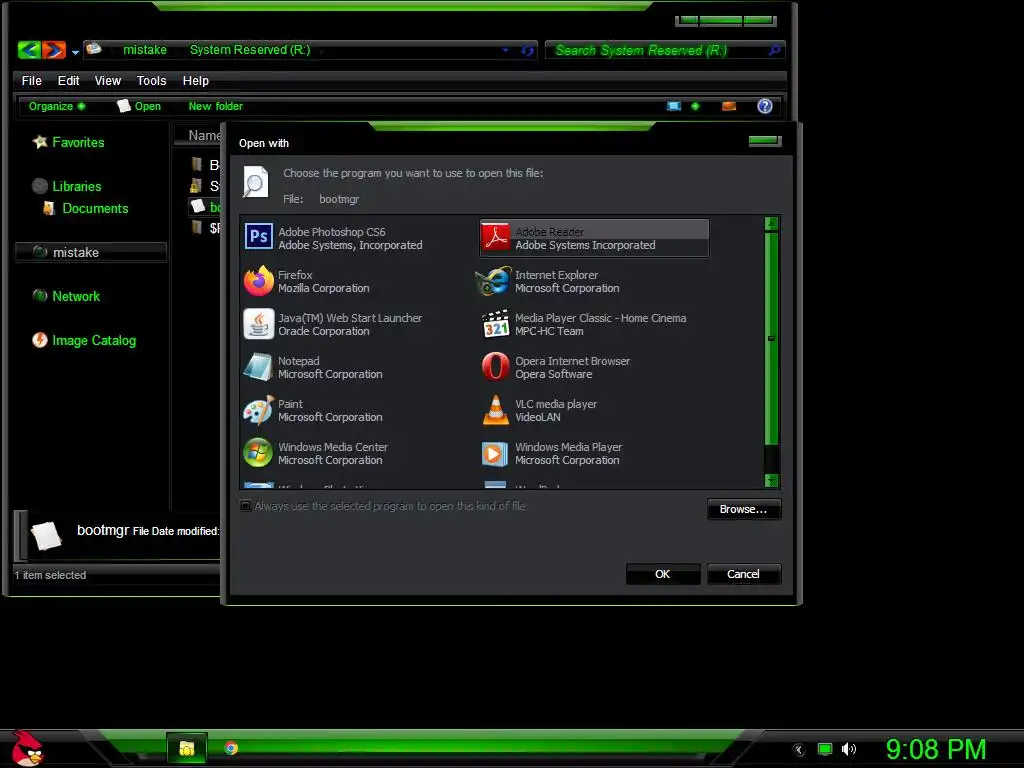Click search magnifier in Explorer search box

[774, 50]
